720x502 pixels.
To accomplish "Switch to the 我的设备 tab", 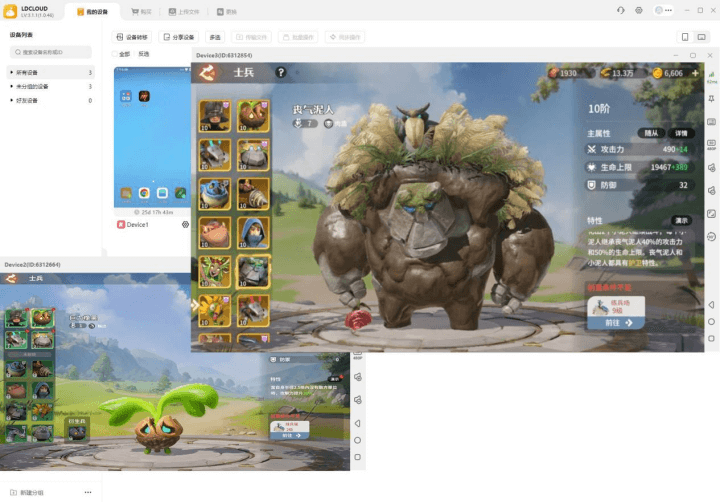I will click(x=93, y=11).
